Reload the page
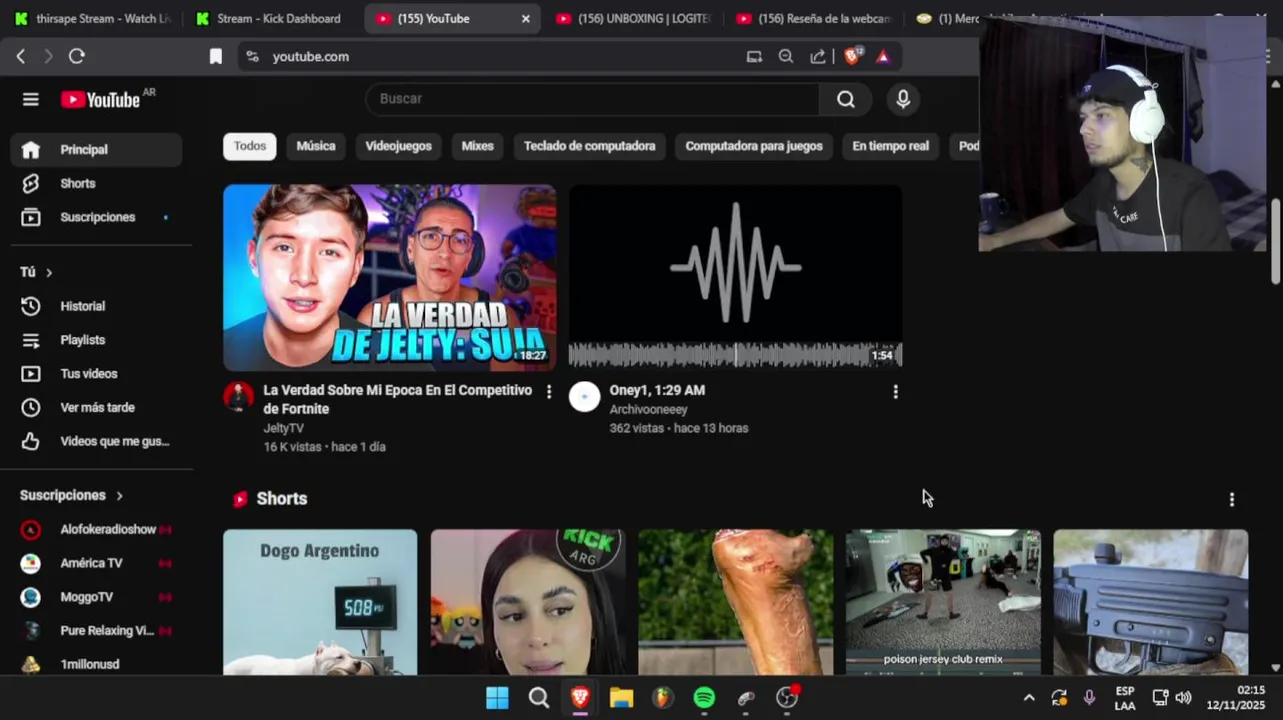The width and height of the screenshot is (1283, 720). click(x=77, y=57)
